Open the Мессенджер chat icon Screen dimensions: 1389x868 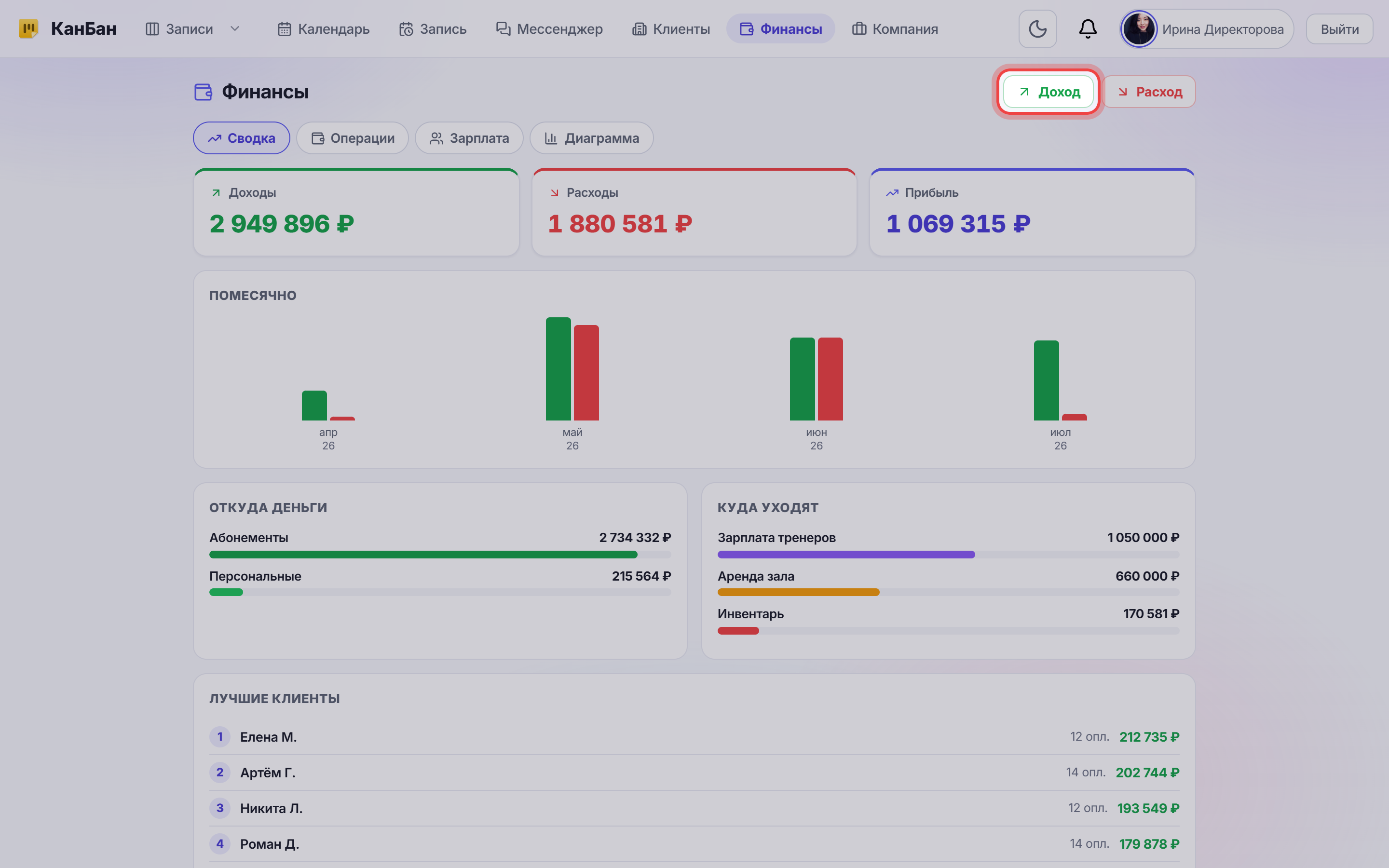pyautogui.click(x=504, y=29)
